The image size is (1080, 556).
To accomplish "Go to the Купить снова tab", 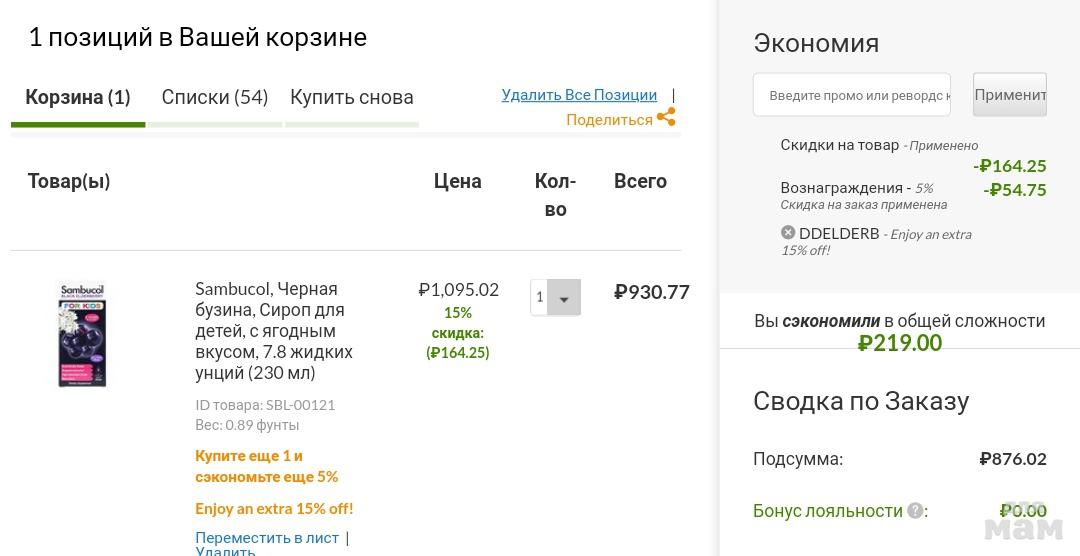I will (x=351, y=97).
